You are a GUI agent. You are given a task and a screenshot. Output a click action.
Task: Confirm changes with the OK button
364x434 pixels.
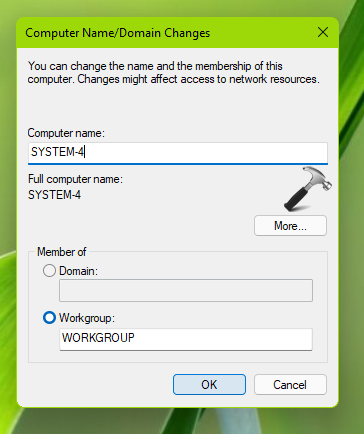point(209,384)
